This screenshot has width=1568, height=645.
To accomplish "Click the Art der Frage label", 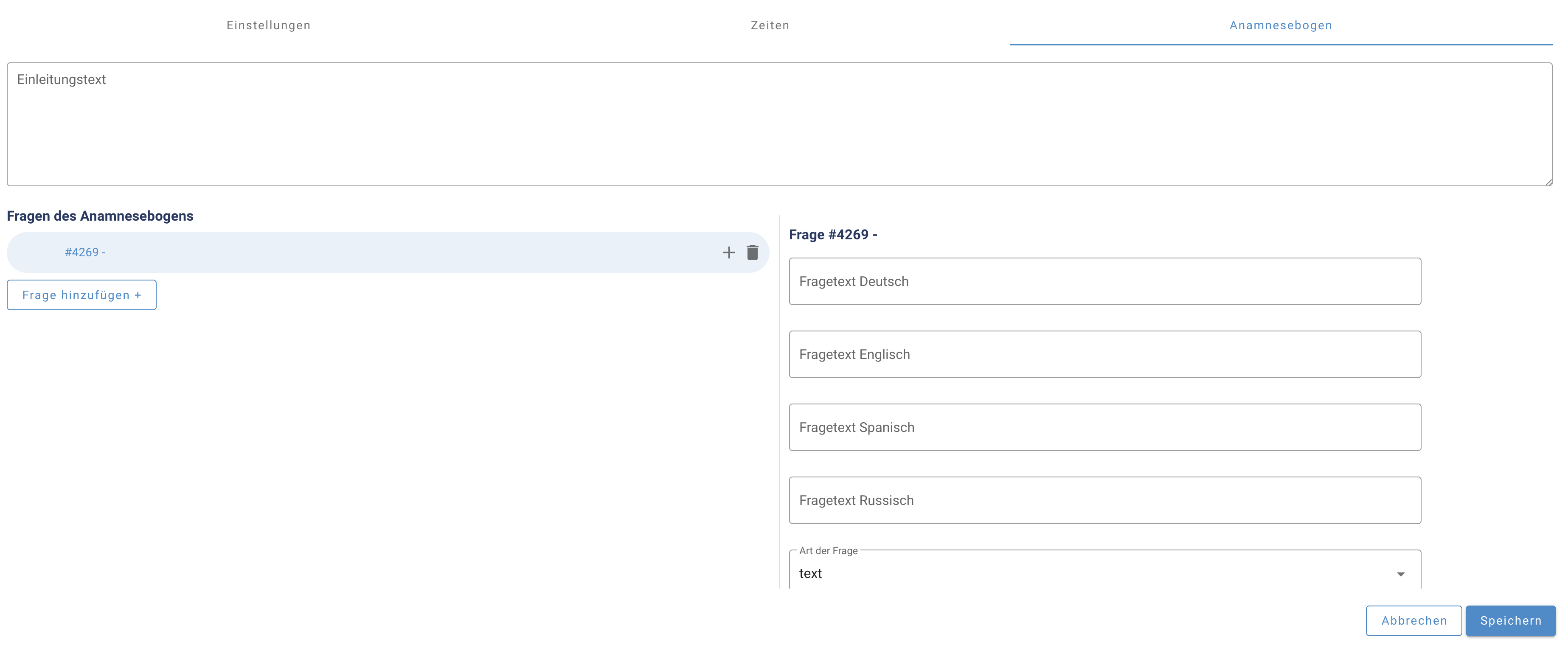I will (828, 551).
